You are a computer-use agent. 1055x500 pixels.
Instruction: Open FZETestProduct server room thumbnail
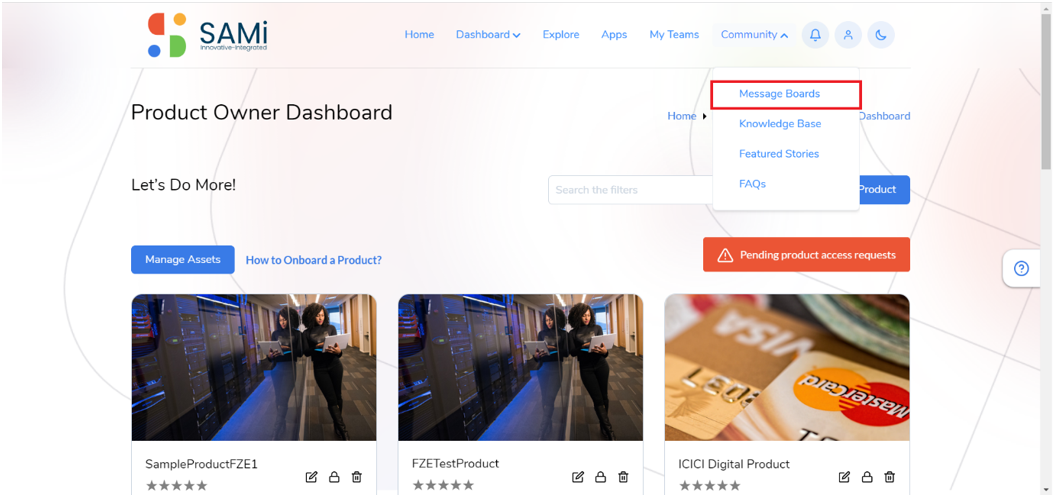[520, 367]
